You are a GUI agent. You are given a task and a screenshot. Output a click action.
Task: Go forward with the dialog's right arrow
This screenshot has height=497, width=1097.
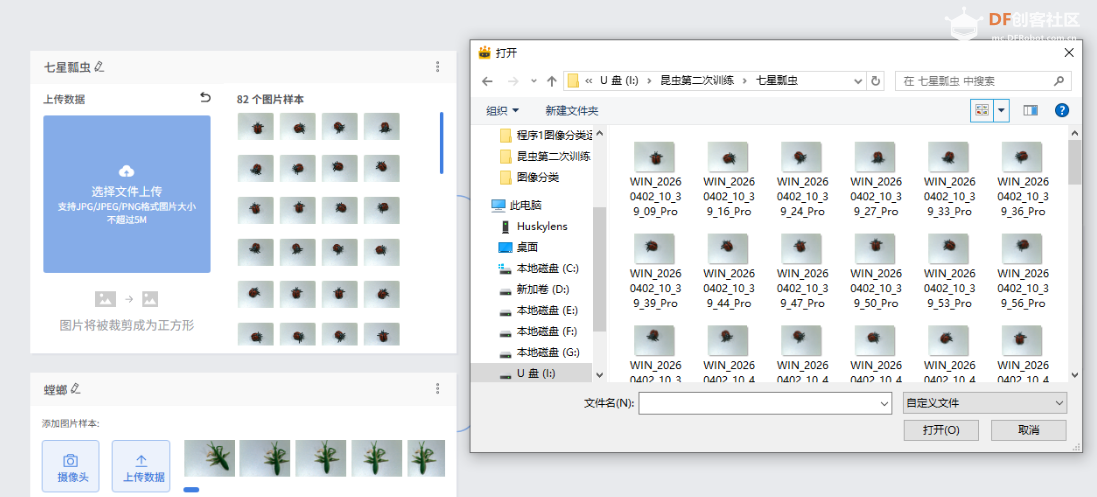click(512, 81)
